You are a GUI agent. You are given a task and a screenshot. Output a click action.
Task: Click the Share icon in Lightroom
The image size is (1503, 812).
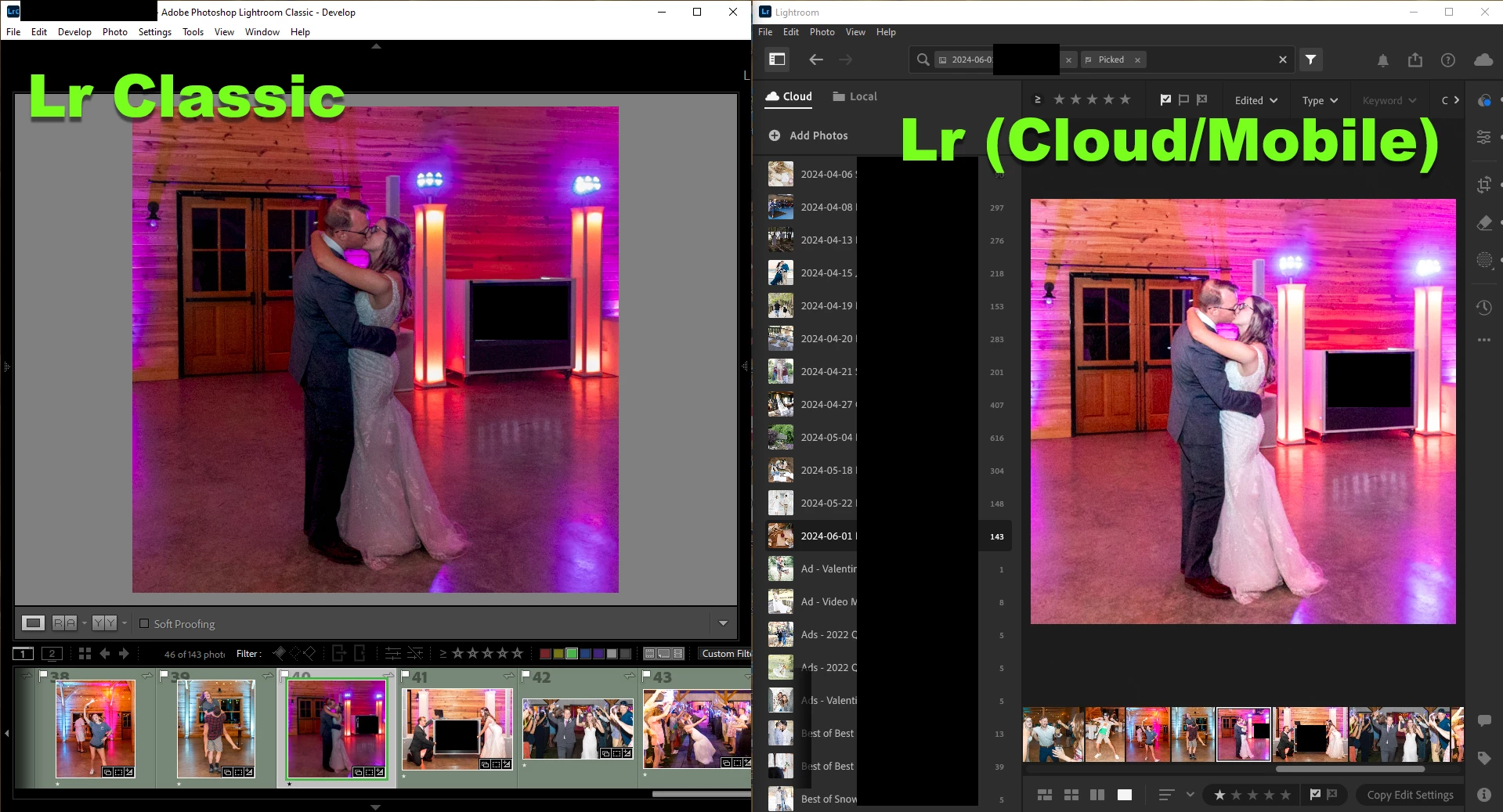point(1414,60)
